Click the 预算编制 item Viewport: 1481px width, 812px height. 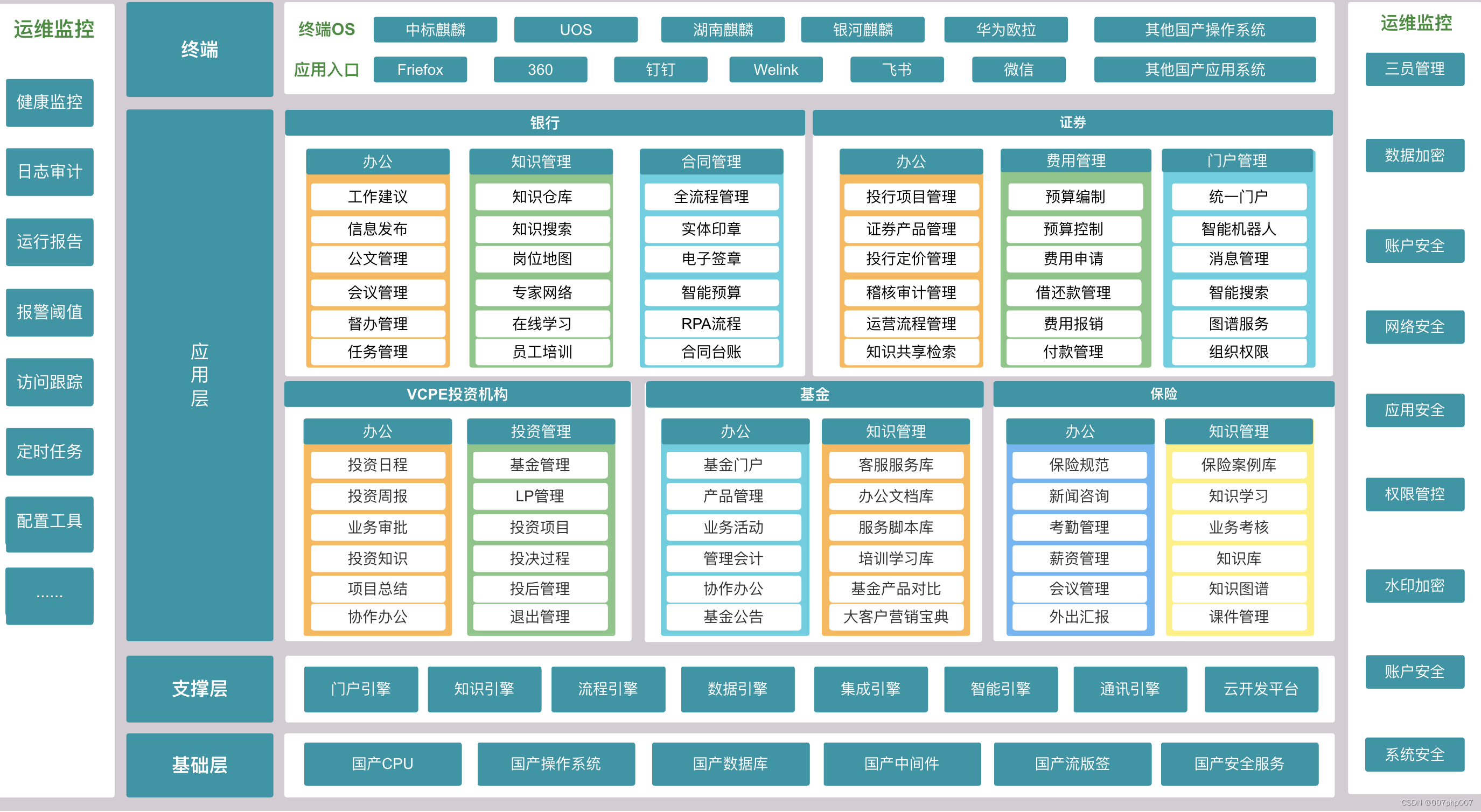(x=1075, y=197)
